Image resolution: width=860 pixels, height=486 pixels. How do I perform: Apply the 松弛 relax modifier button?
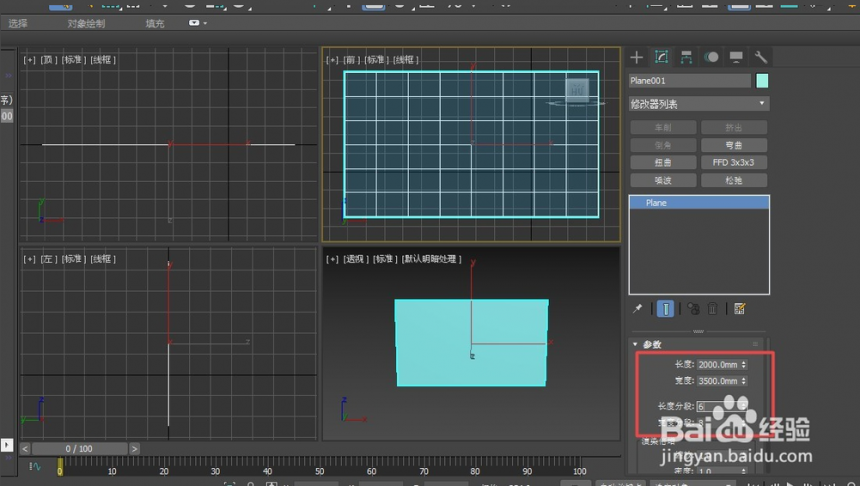(734, 180)
